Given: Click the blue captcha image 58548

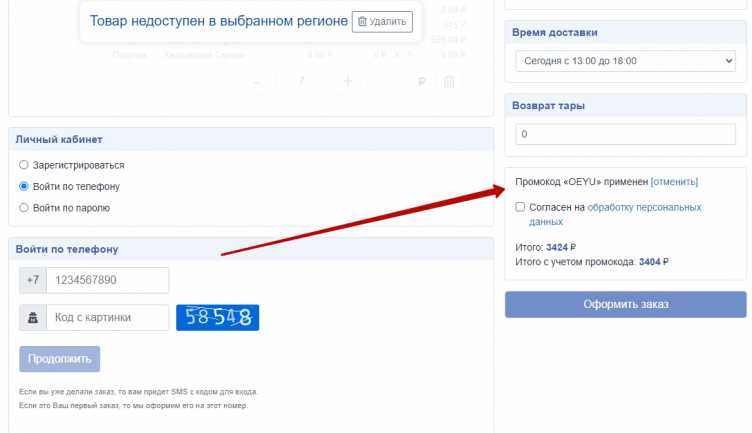Looking at the screenshot, I should pyautogui.click(x=217, y=318).
